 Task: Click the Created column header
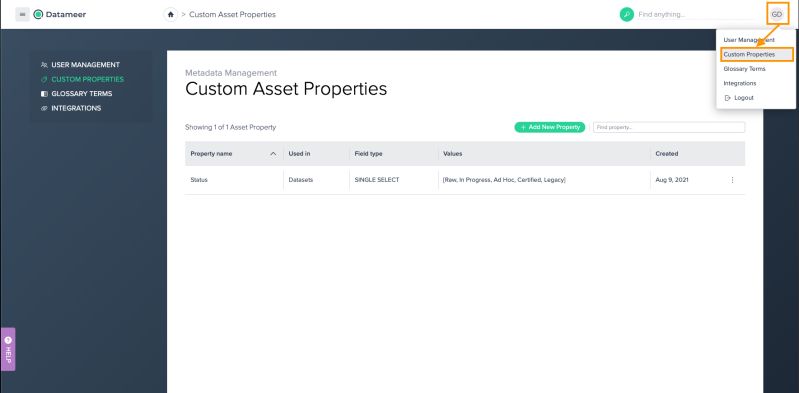tap(667, 153)
